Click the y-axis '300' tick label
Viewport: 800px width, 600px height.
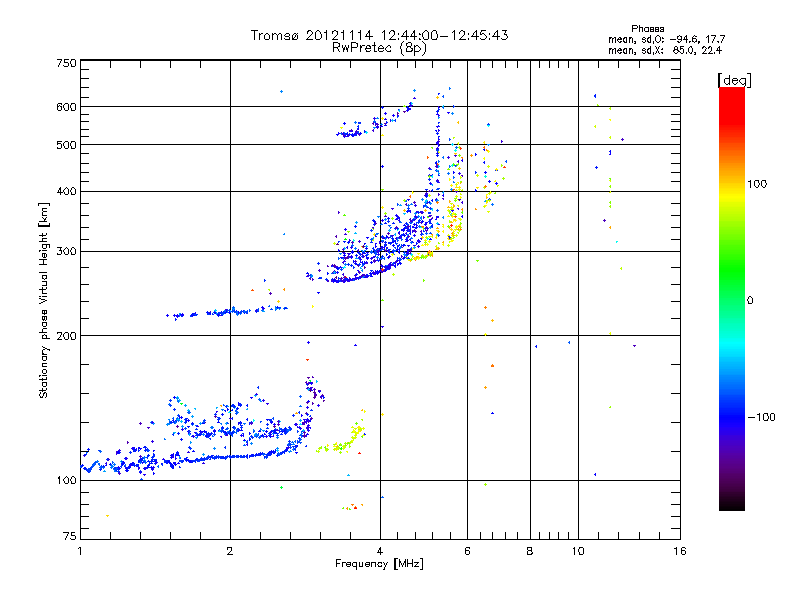pos(66,252)
